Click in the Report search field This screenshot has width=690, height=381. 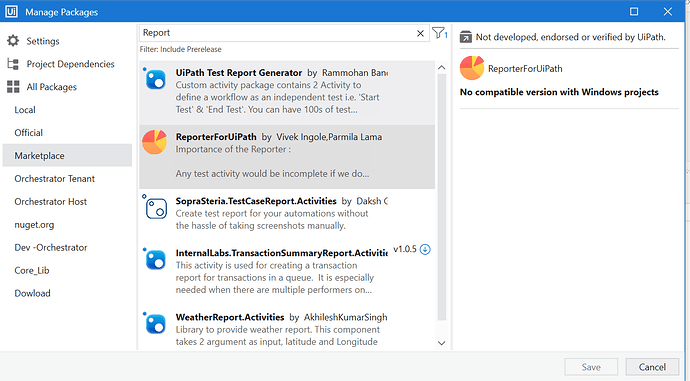(277, 33)
